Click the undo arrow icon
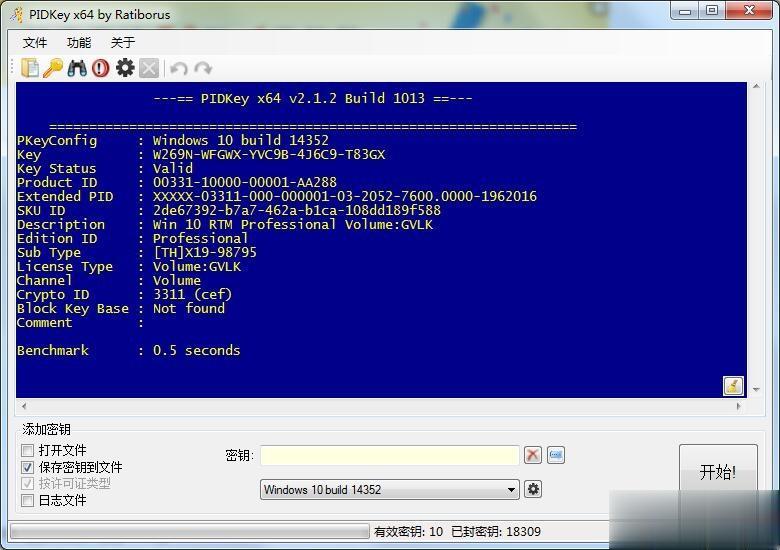The image size is (780, 550). 179,68
